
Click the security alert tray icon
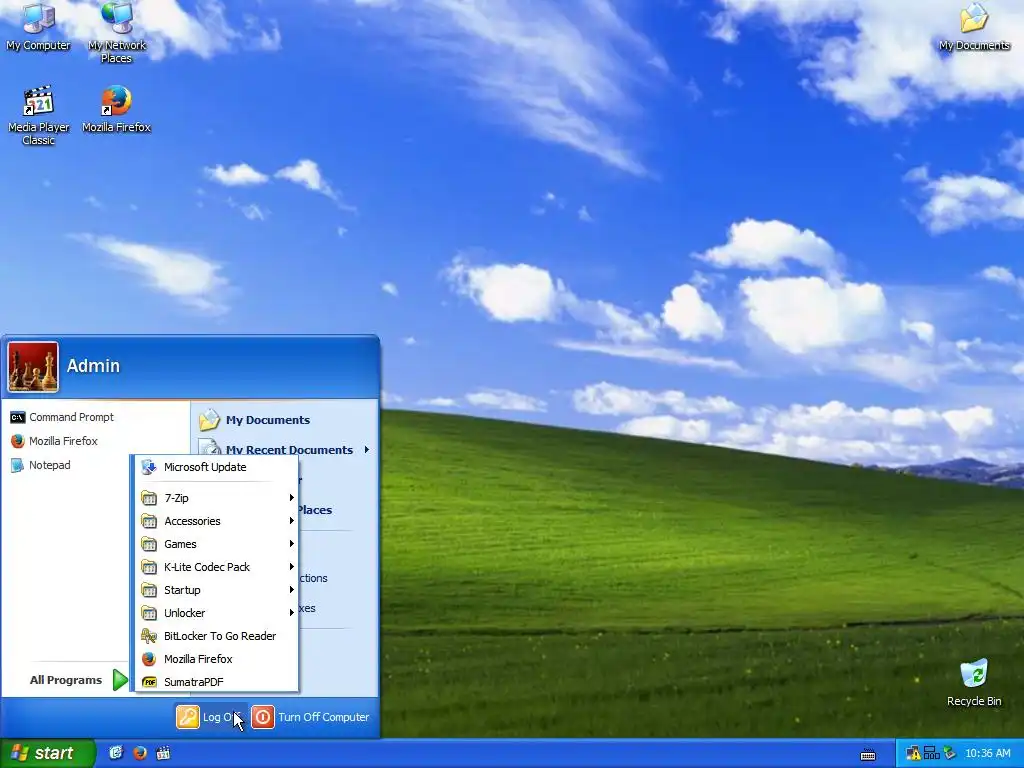[x=913, y=754]
